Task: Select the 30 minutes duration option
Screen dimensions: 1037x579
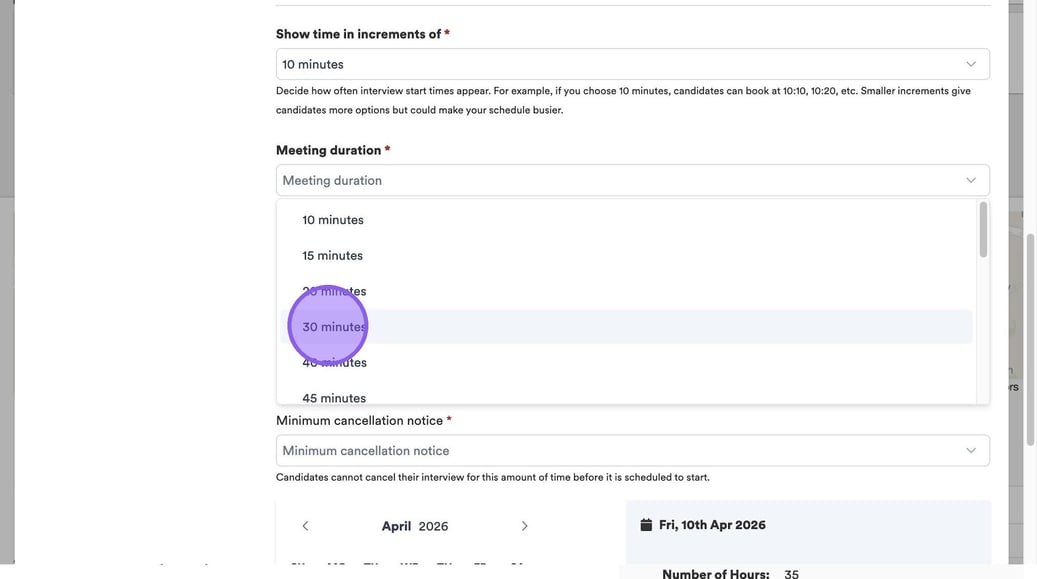Action: click(334, 327)
